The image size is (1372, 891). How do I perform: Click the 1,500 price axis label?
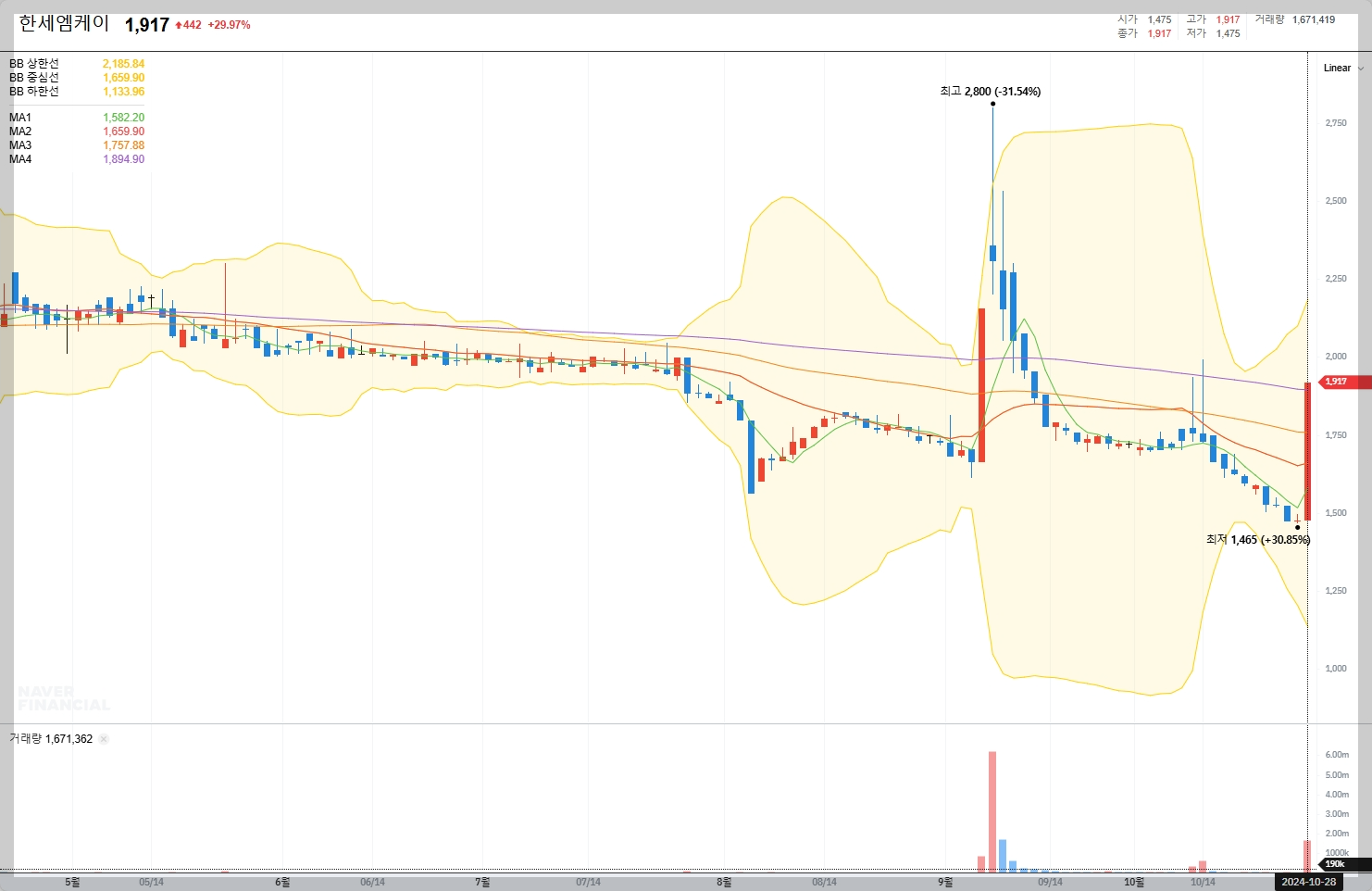tap(1336, 513)
